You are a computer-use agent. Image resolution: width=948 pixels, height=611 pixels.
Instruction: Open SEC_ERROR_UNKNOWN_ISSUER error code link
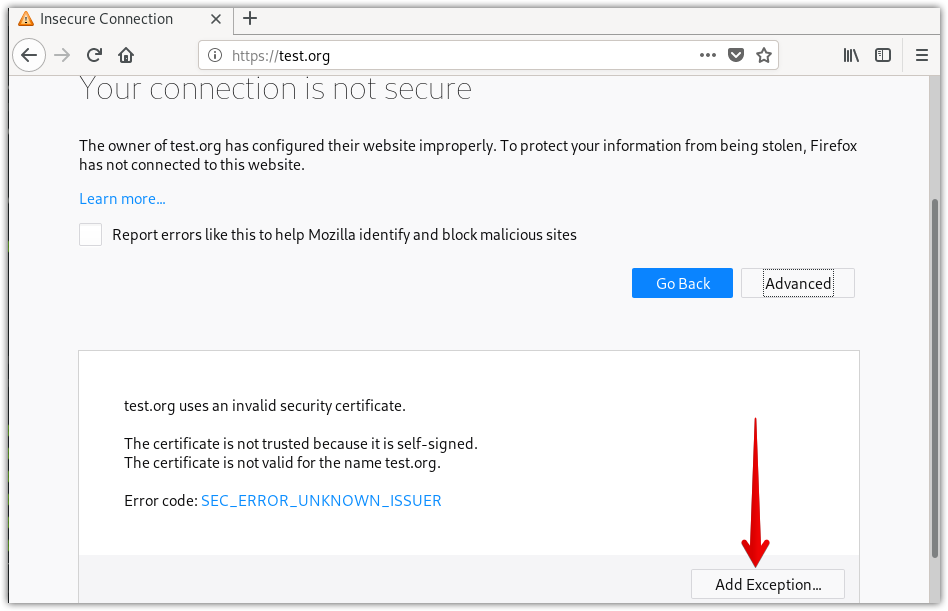[x=321, y=501]
